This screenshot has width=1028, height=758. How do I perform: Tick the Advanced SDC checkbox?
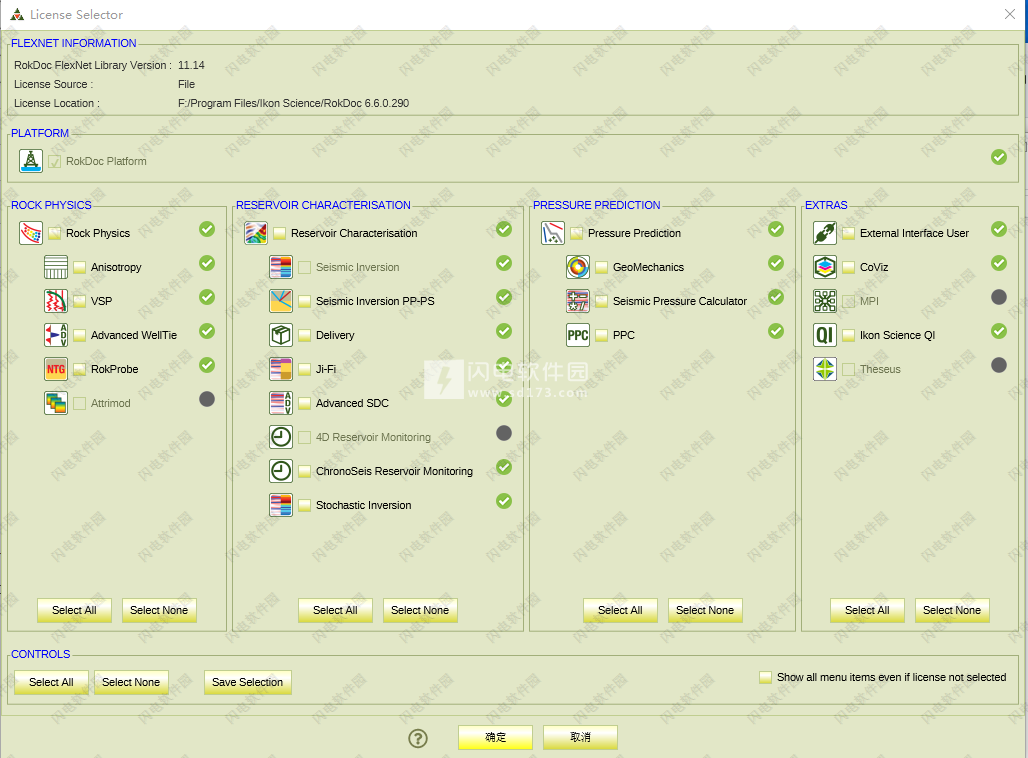click(x=304, y=404)
